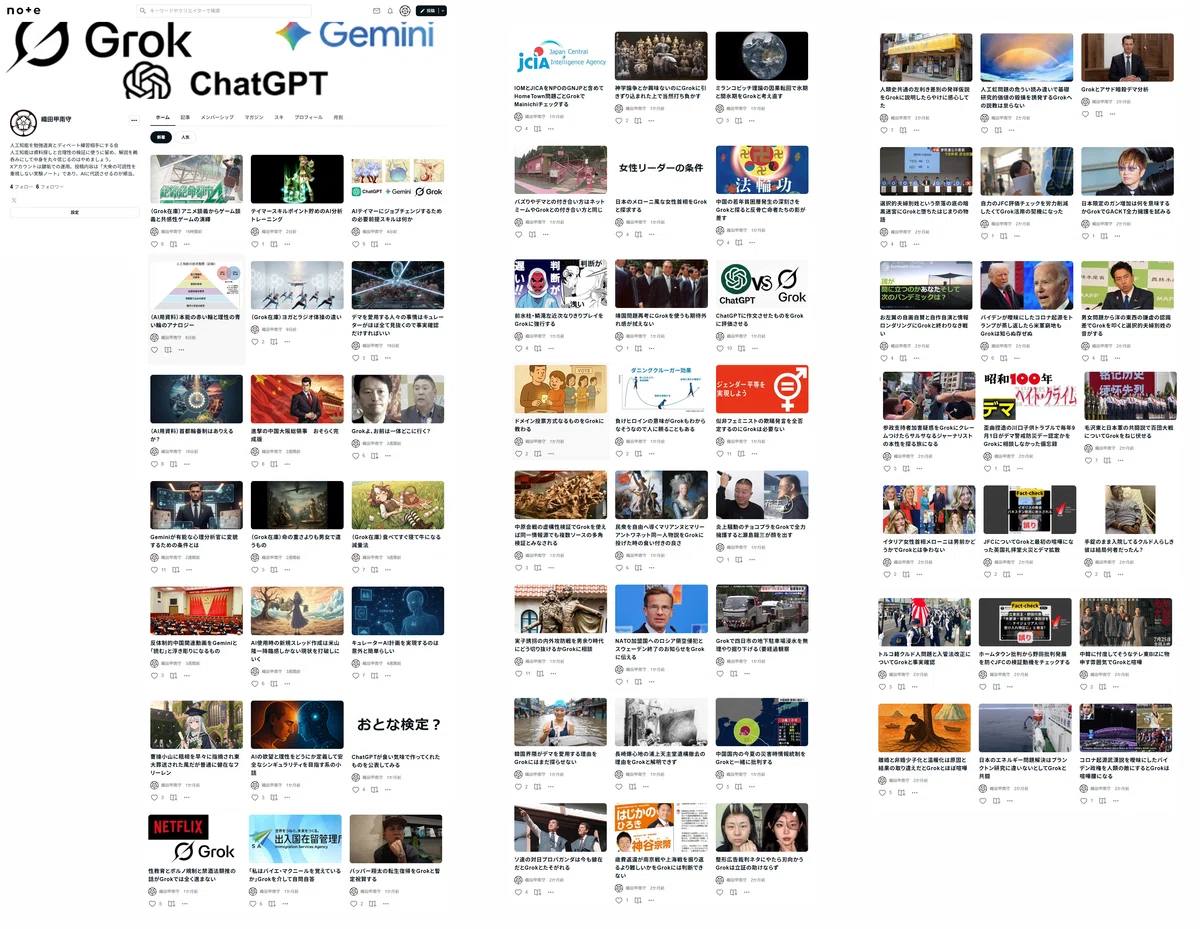Open the mail messages icon in header
The image size is (1200, 929).
(x=376, y=11)
